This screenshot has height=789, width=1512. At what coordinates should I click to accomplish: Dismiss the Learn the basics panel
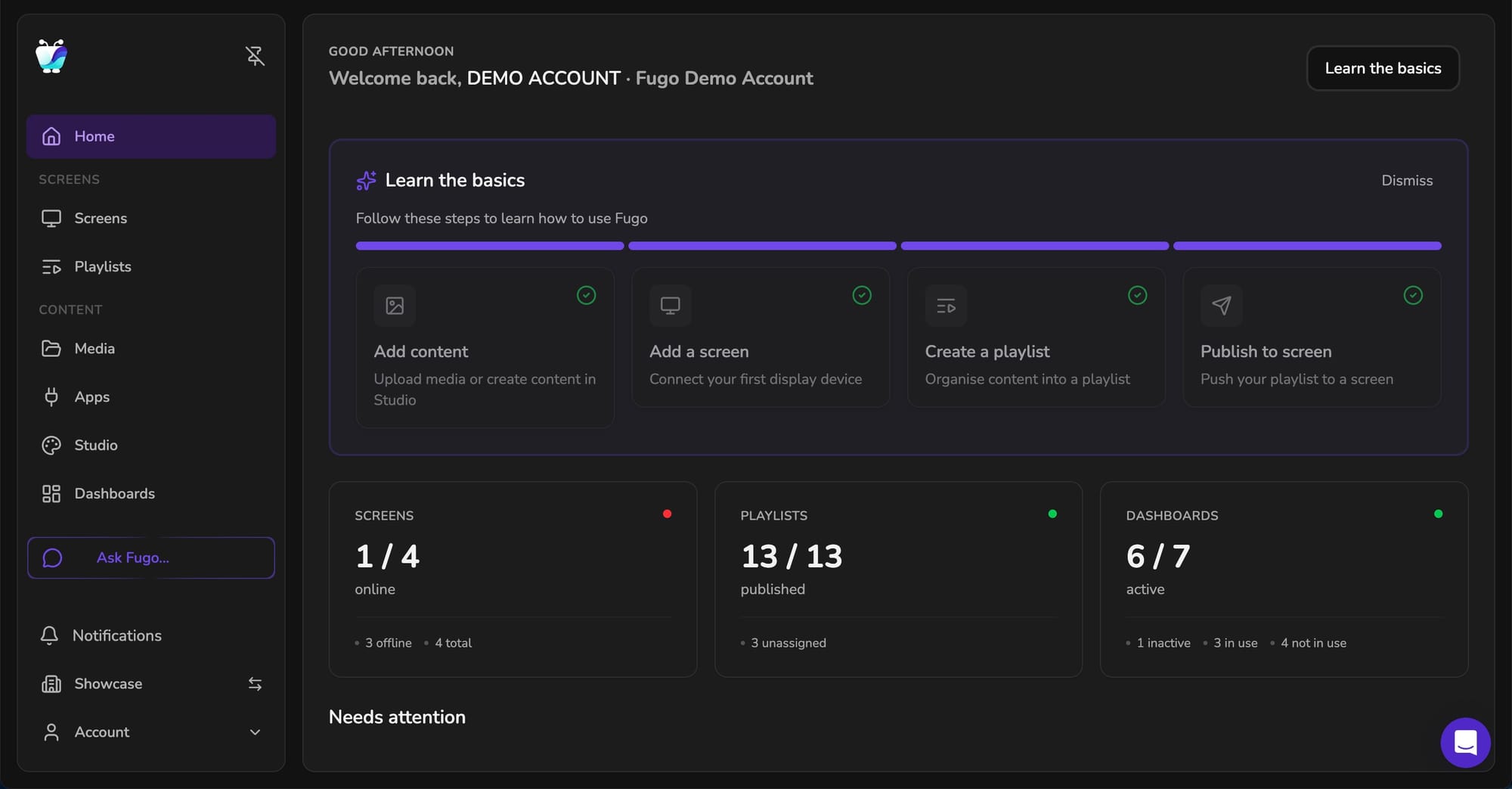click(1406, 181)
